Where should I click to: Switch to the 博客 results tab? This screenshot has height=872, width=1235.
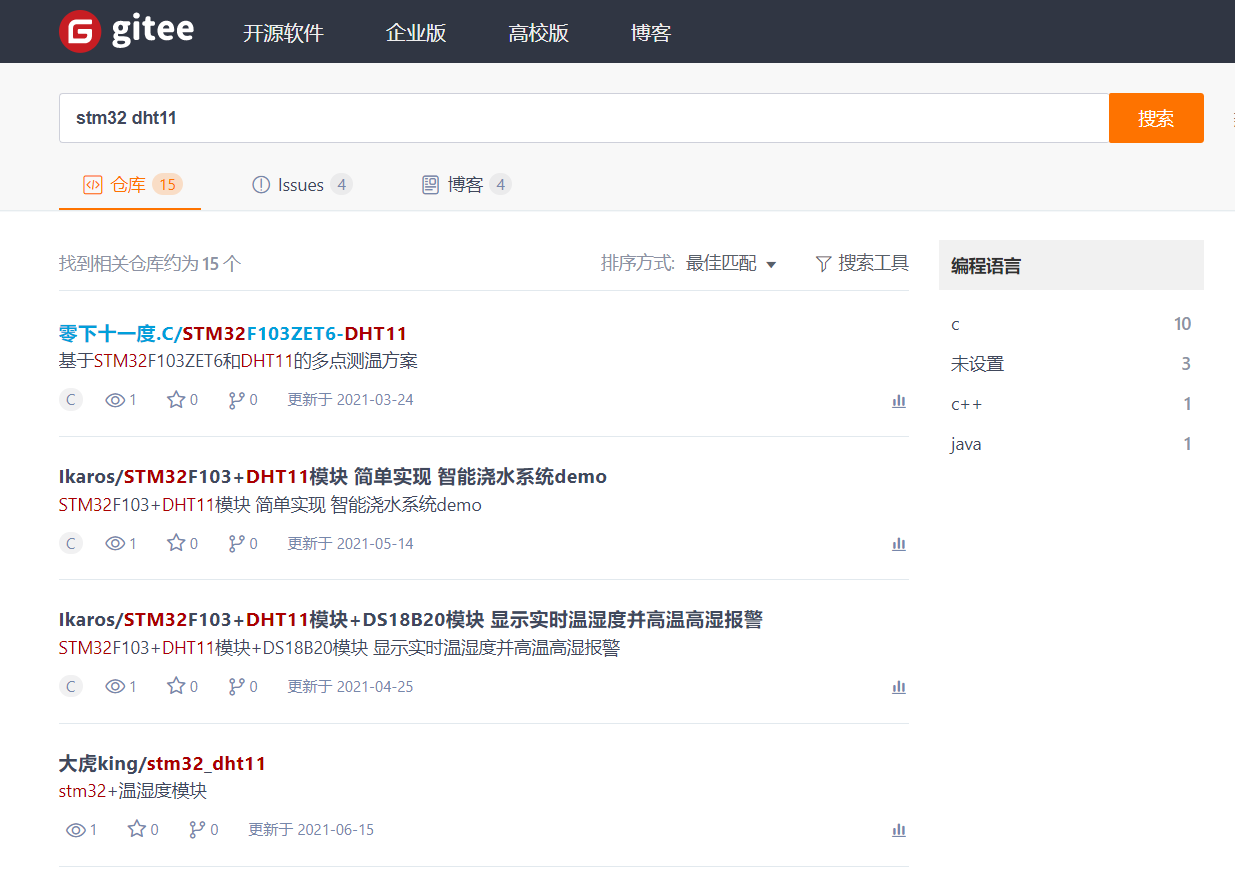coord(466,185)
